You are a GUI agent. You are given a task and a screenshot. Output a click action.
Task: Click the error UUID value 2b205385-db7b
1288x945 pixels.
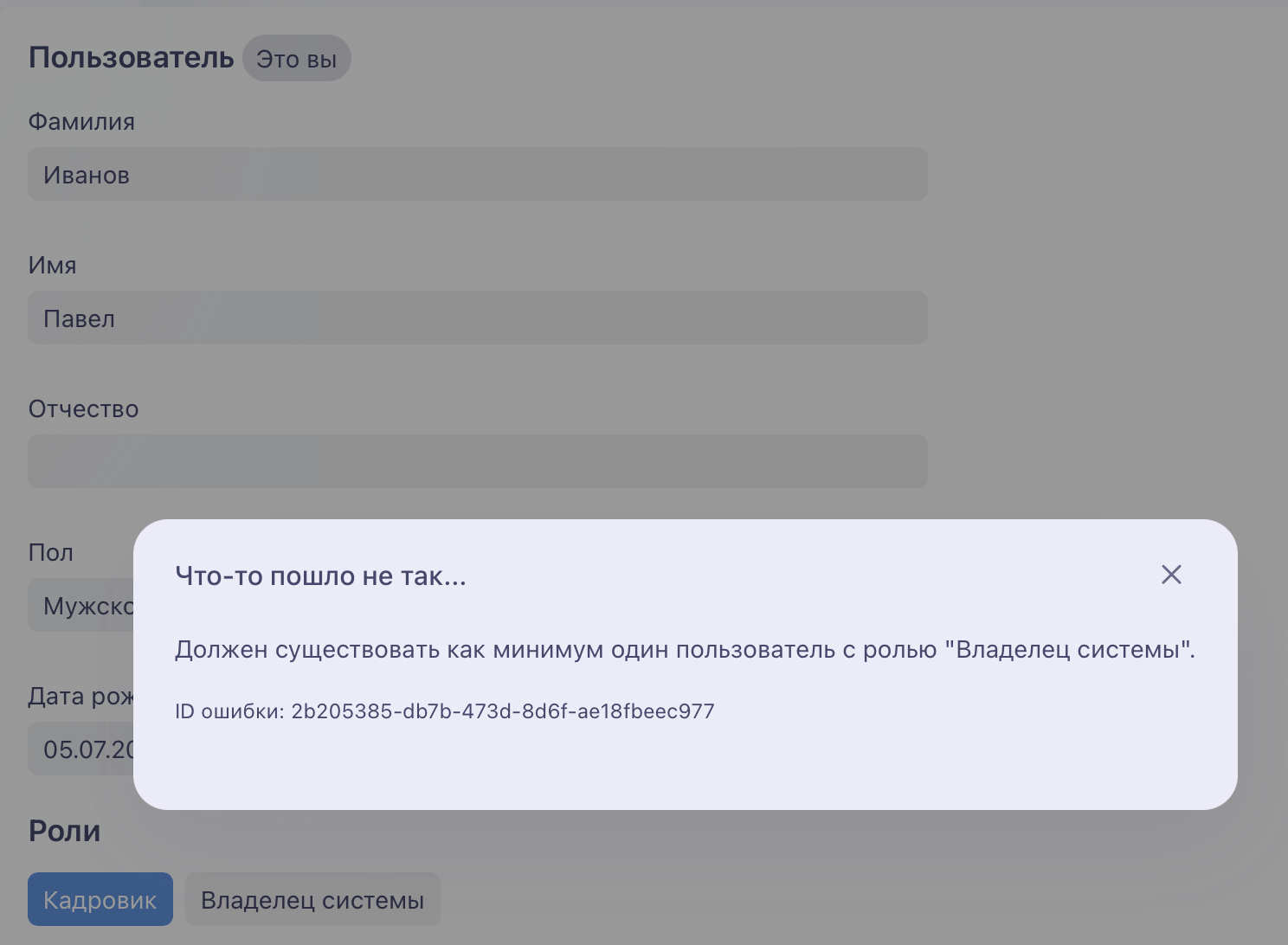(x=503, y=711)
